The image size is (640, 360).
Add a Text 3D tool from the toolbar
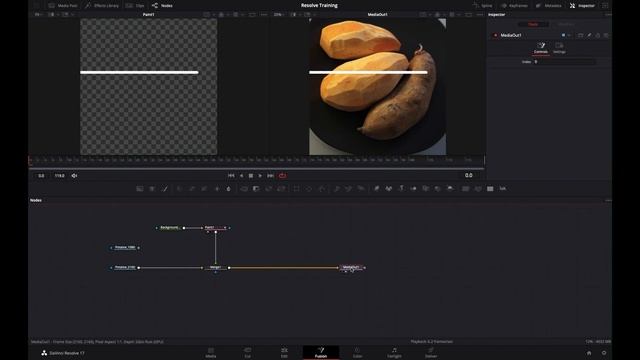[401, 189]
